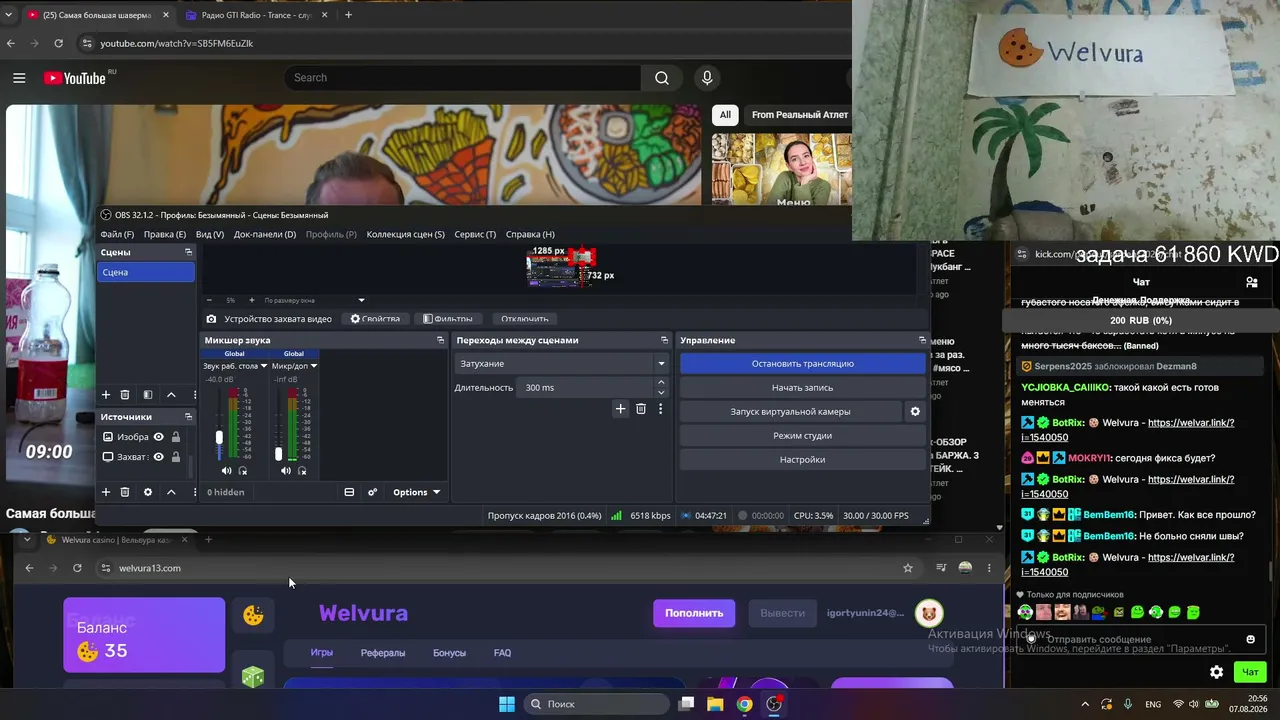This screenshot has width=1280, height=720.
Task: Delete the selected OBS source
Action: coord(125,492)
